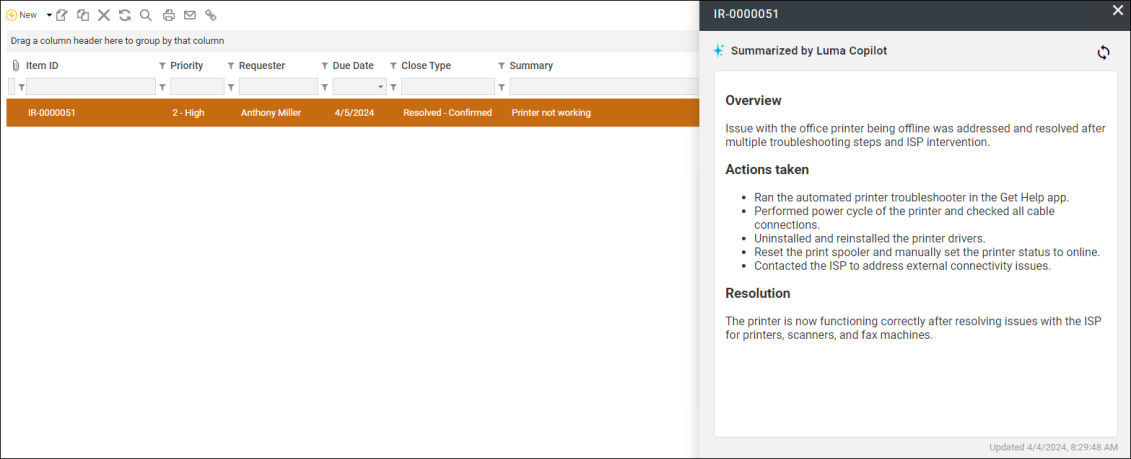Click the Link chain toolbar icon
Viewport: 1131px width, 459px height.
point(211,15)
